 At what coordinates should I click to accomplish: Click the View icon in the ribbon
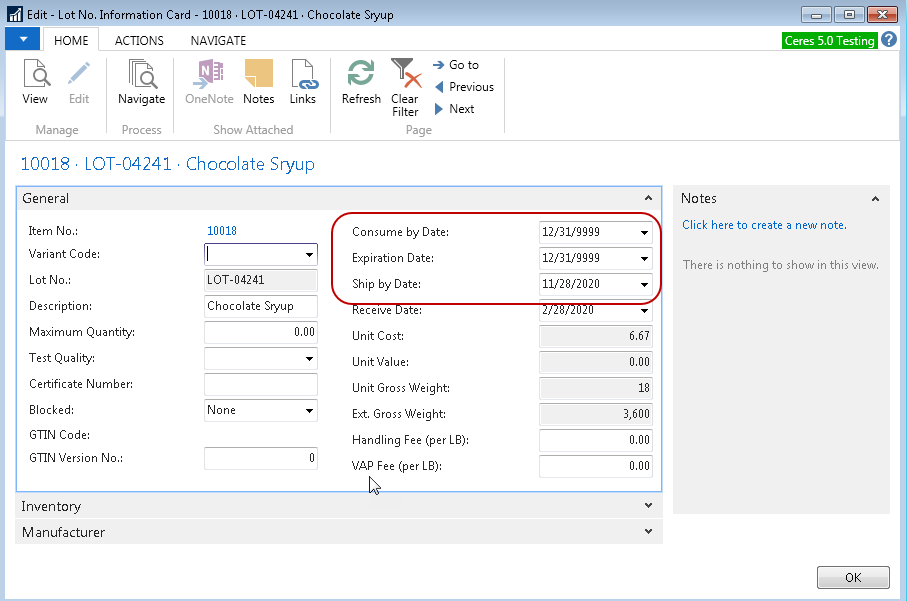pos(35,82)
